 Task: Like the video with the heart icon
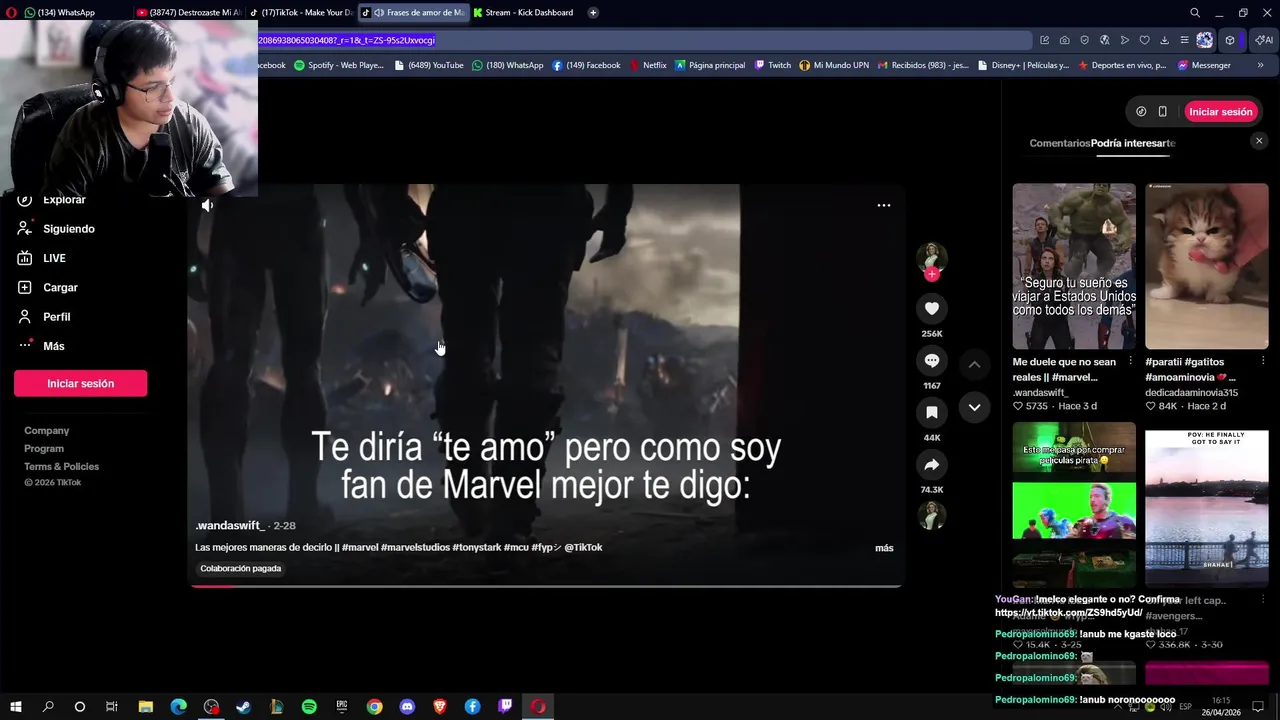coord(932,309)
